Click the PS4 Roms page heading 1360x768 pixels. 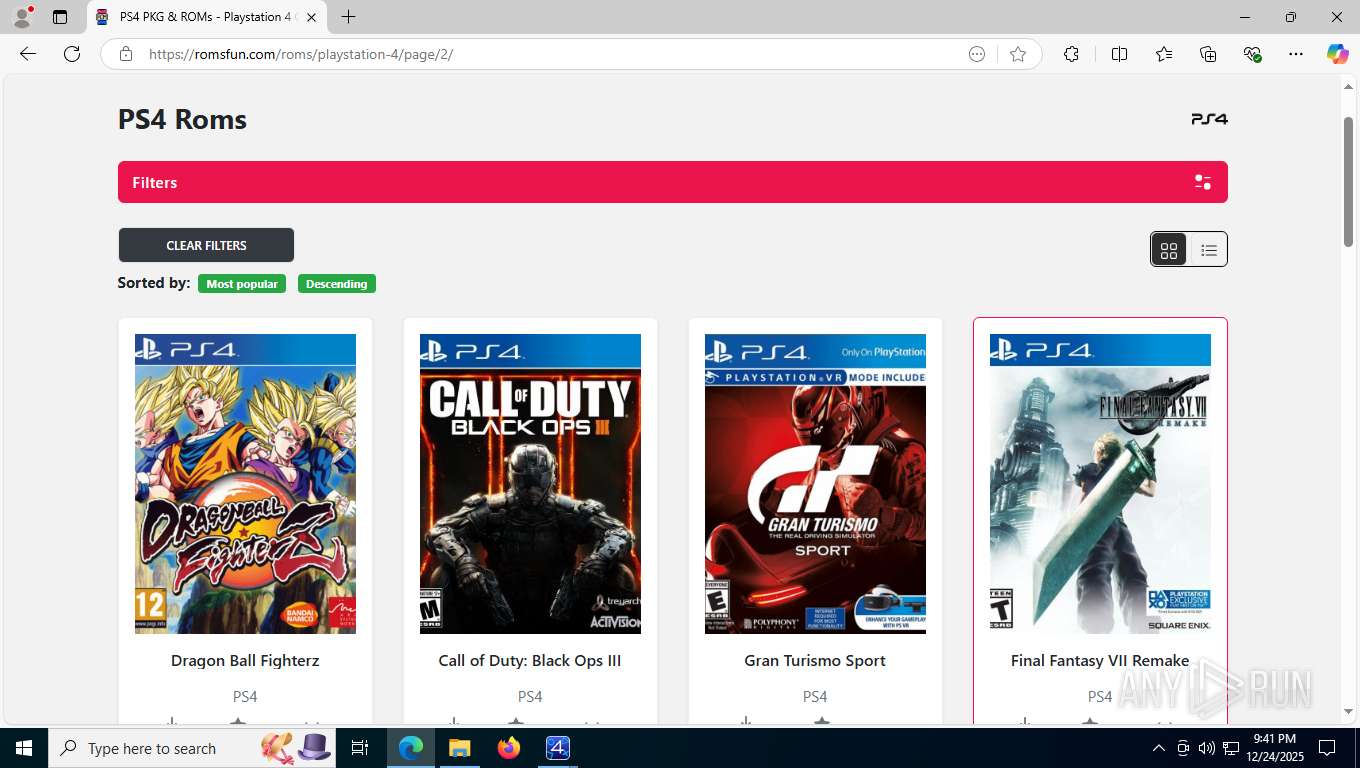coord(182,119)
